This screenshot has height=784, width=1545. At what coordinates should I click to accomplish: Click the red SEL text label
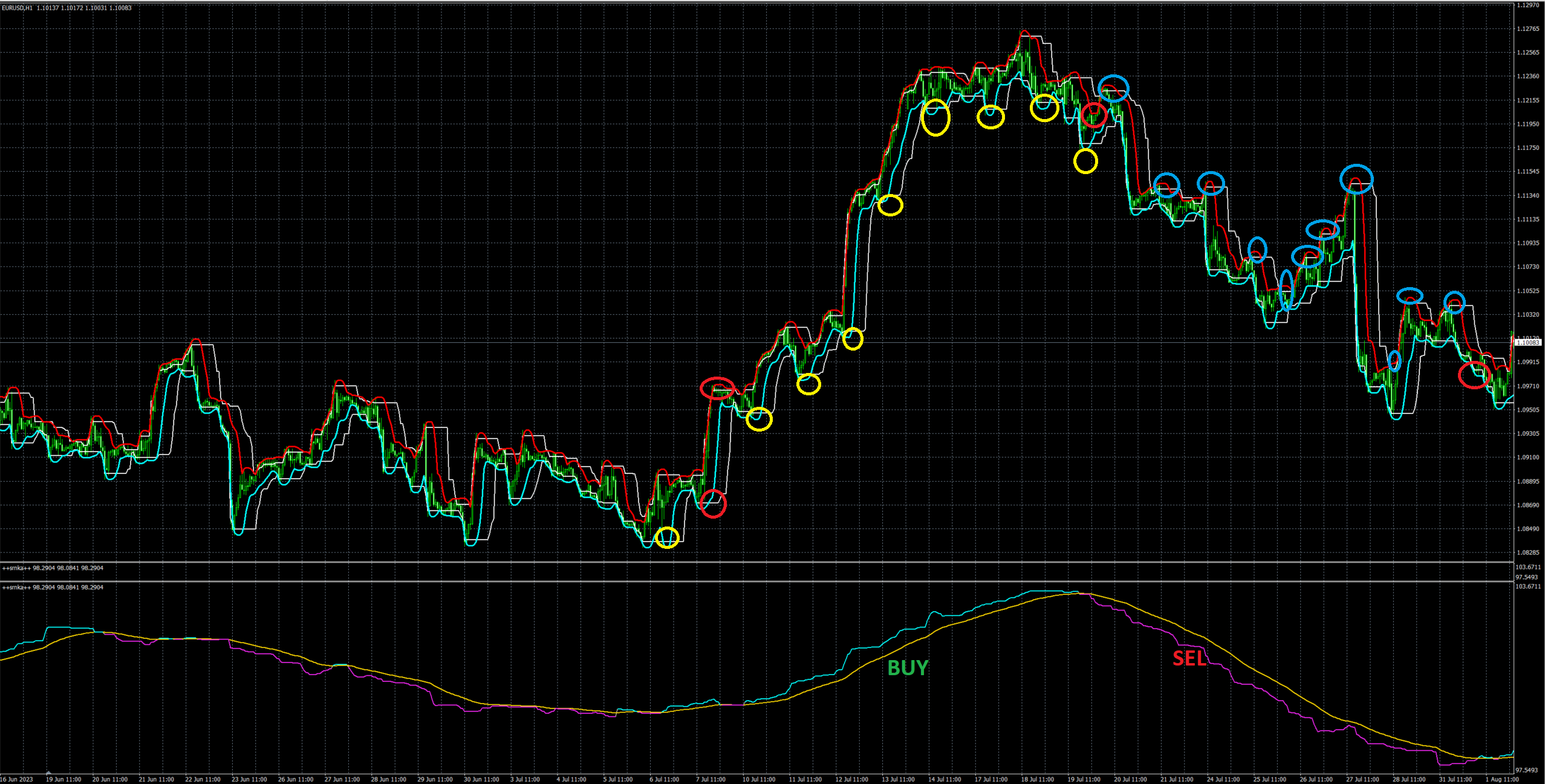click(1189, 658)
